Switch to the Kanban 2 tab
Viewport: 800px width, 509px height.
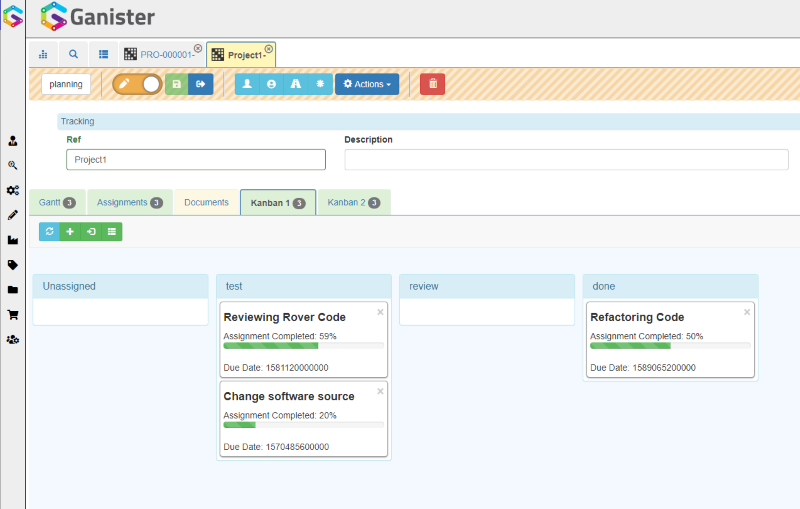(354, 202)
